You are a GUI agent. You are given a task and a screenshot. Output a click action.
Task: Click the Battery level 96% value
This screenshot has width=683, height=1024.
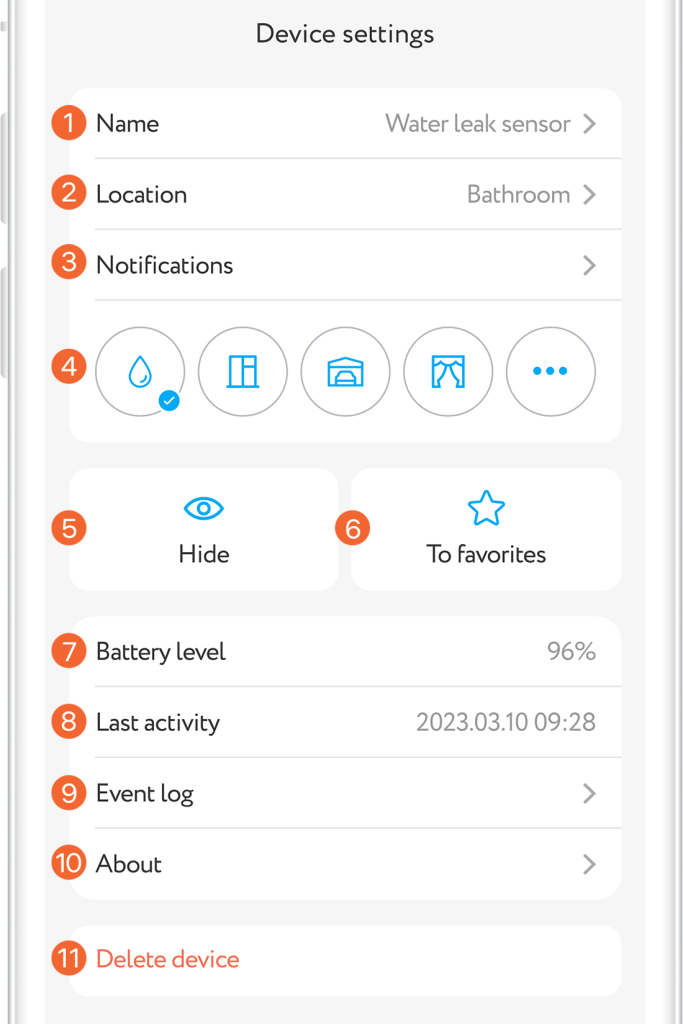[571, 652]
